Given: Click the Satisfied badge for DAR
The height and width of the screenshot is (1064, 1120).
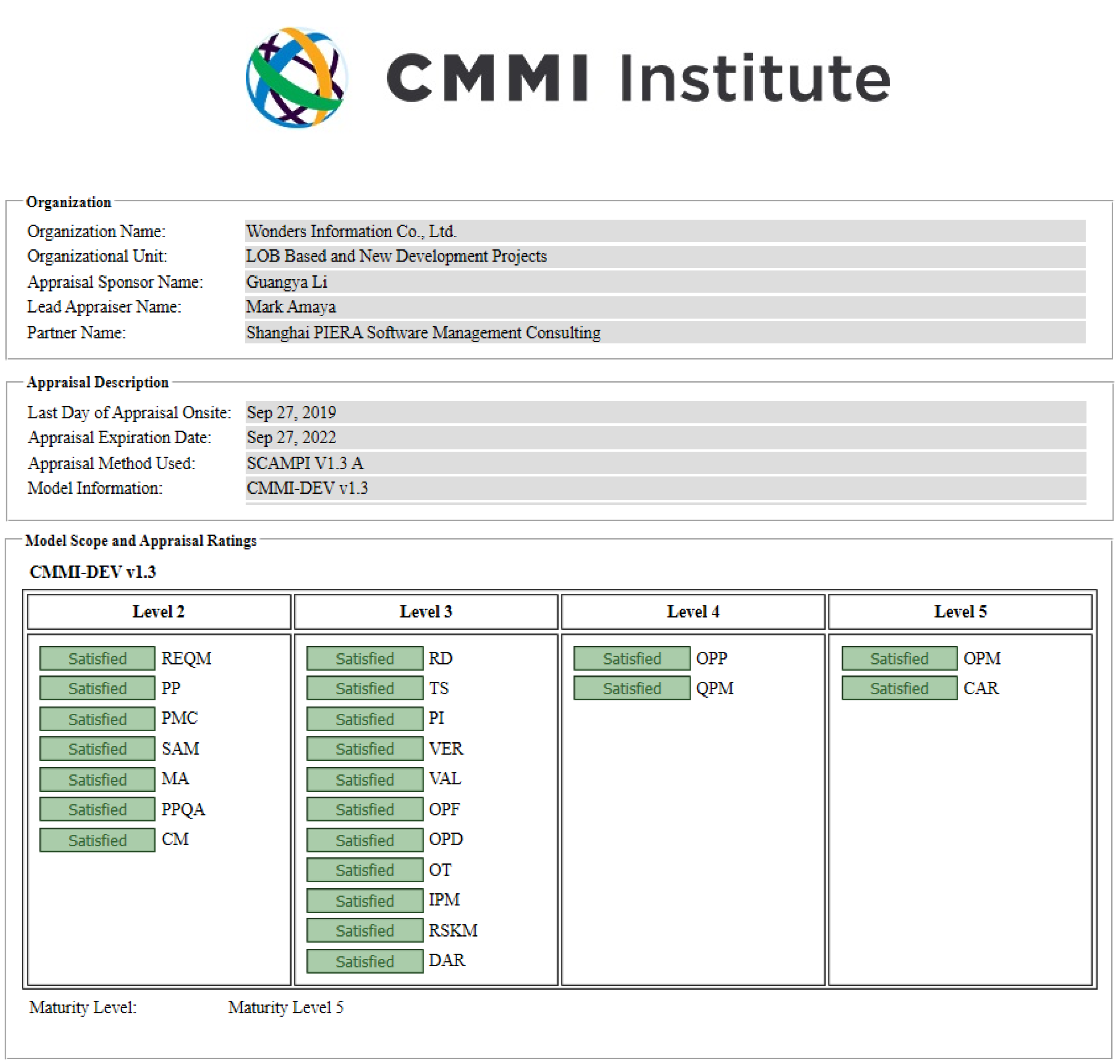Looking at the screenshot, I should pos(365,962).
